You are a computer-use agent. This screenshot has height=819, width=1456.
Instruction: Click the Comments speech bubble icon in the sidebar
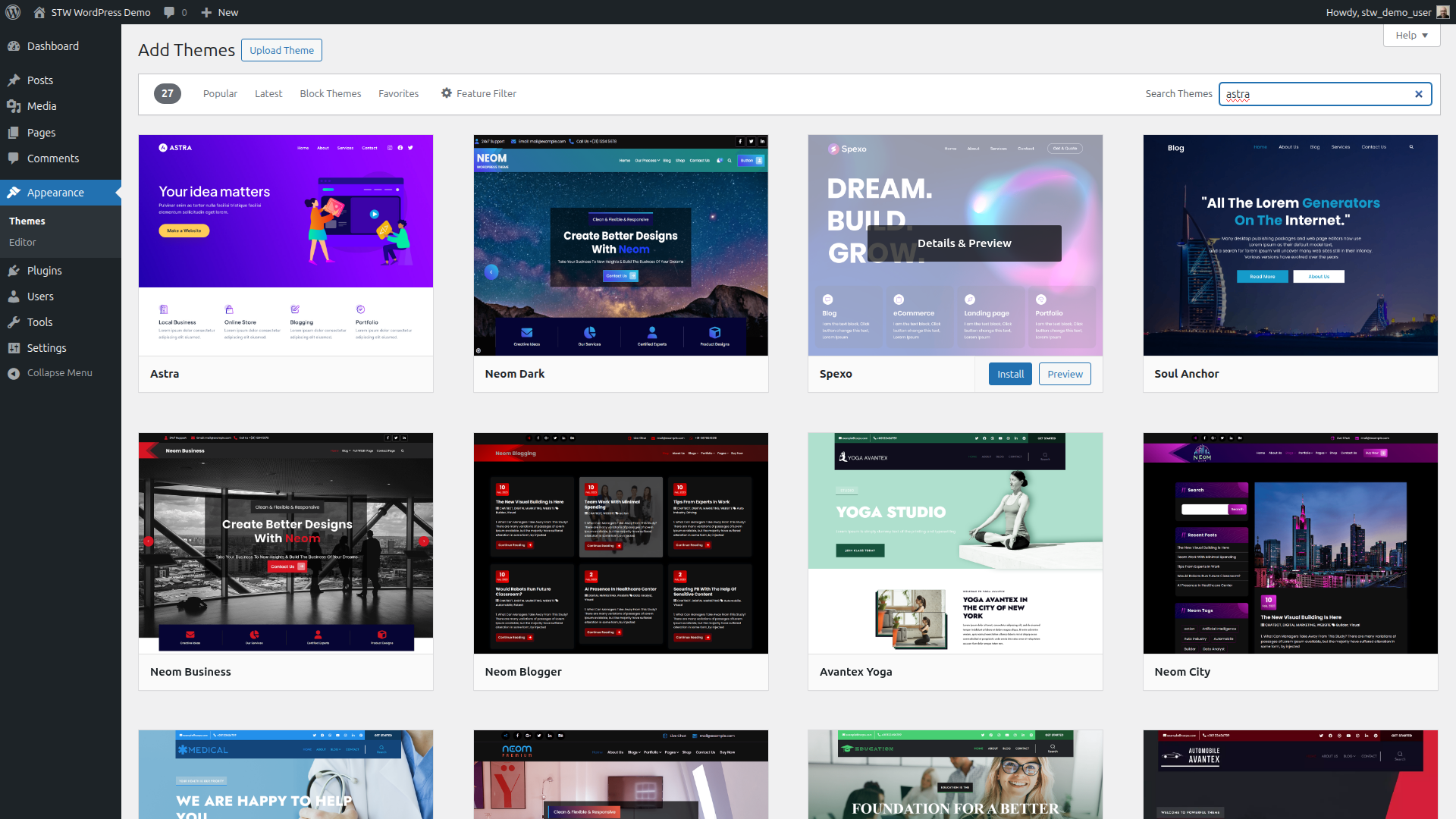pyautogui.click(x=14, y=158)
